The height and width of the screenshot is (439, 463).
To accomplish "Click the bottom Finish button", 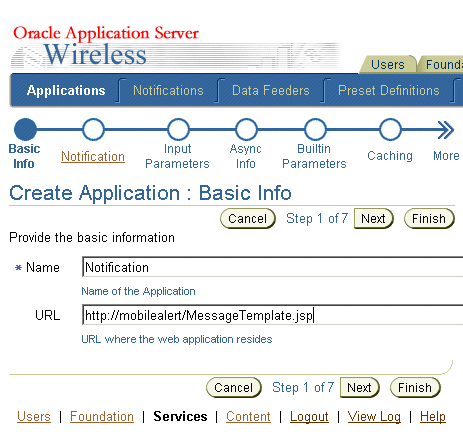I will coord(415,388).
